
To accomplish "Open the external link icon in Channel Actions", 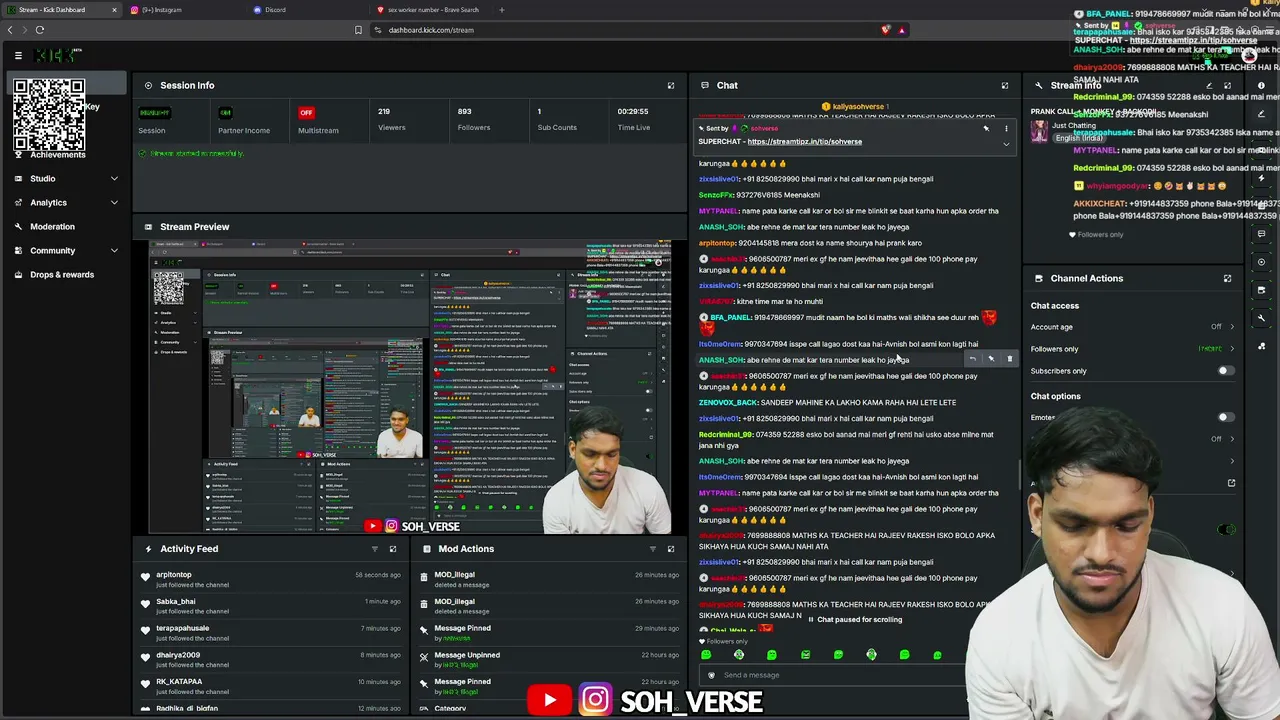I will pyautogui.click(x=1231, y=483).
